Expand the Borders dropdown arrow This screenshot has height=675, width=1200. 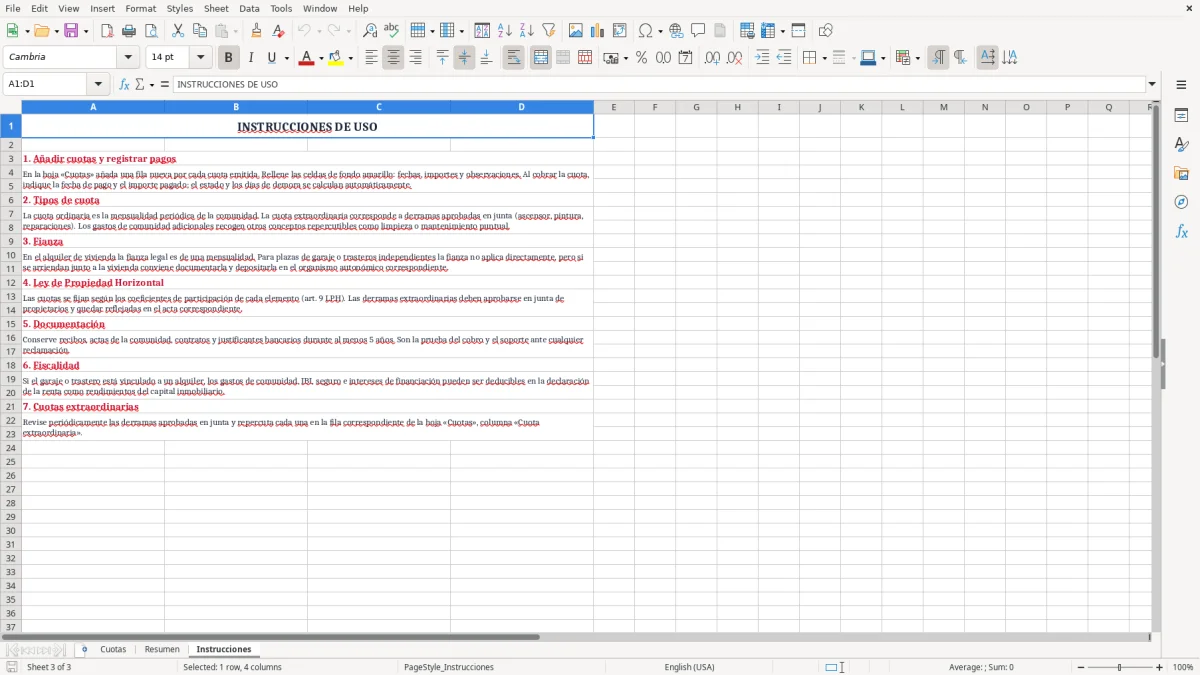pos(824,58)
